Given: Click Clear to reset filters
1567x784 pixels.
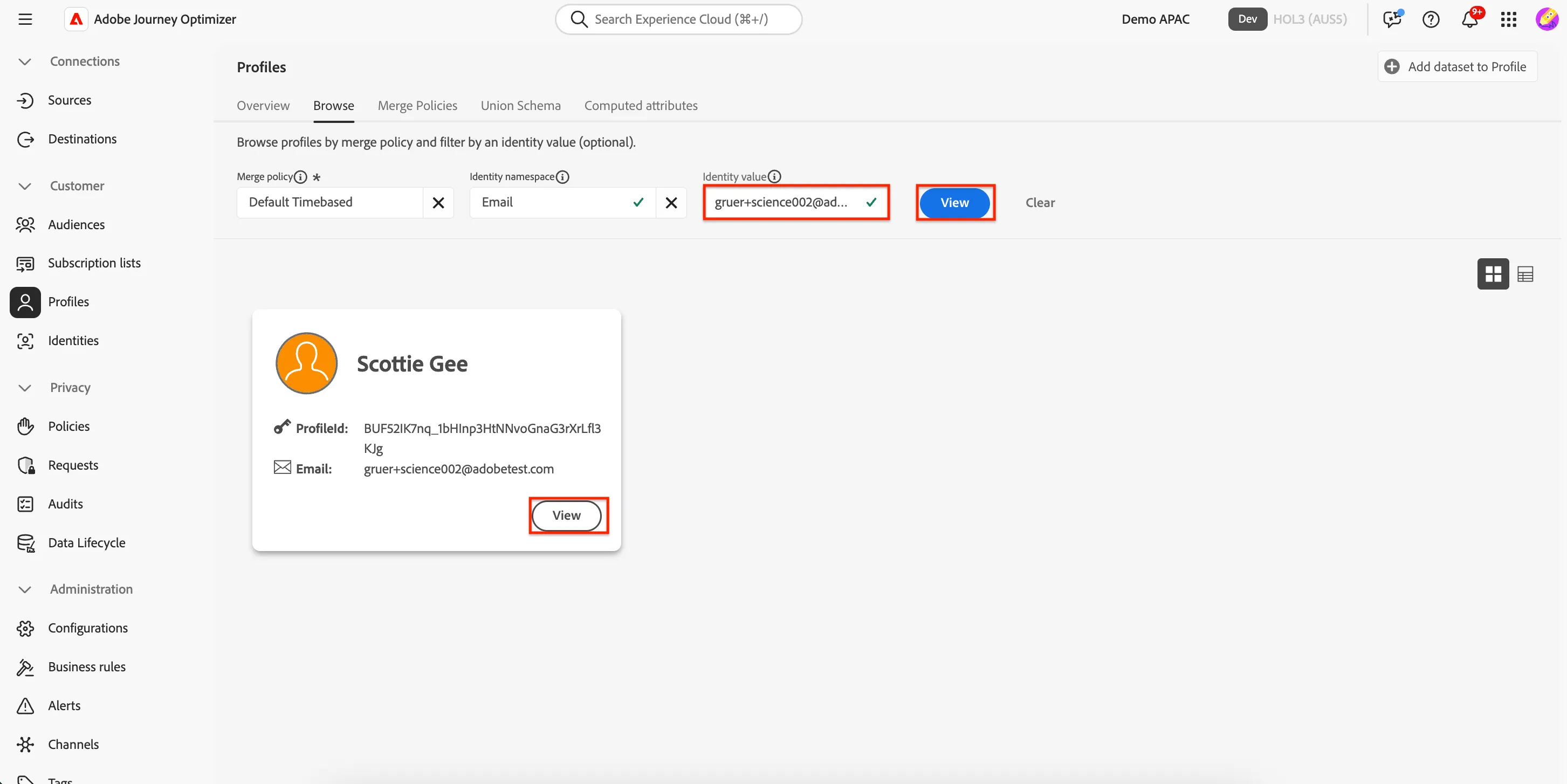Looking at the screenshot, I should [1040, 203].
